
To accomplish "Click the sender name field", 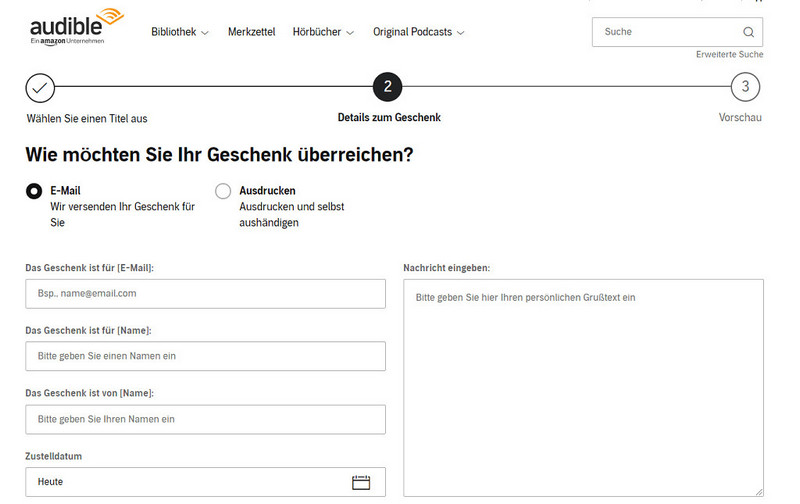I will 206,419.
